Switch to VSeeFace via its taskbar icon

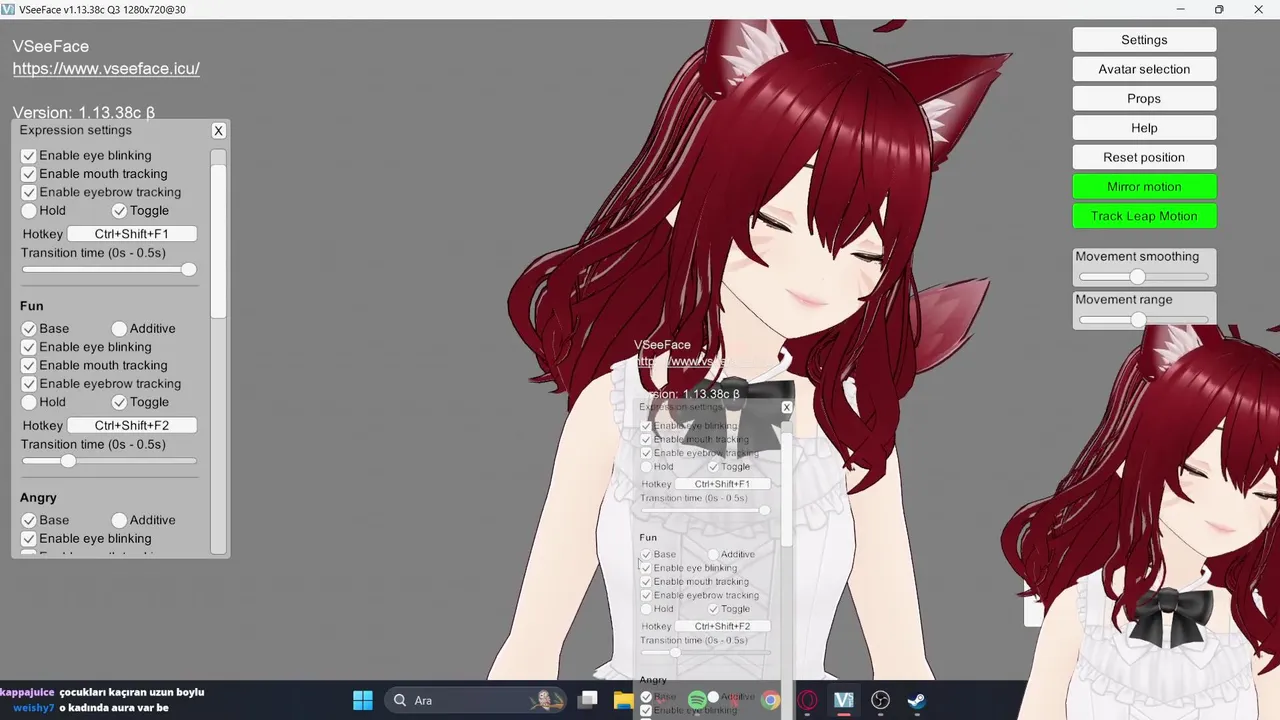coord(843,700)
